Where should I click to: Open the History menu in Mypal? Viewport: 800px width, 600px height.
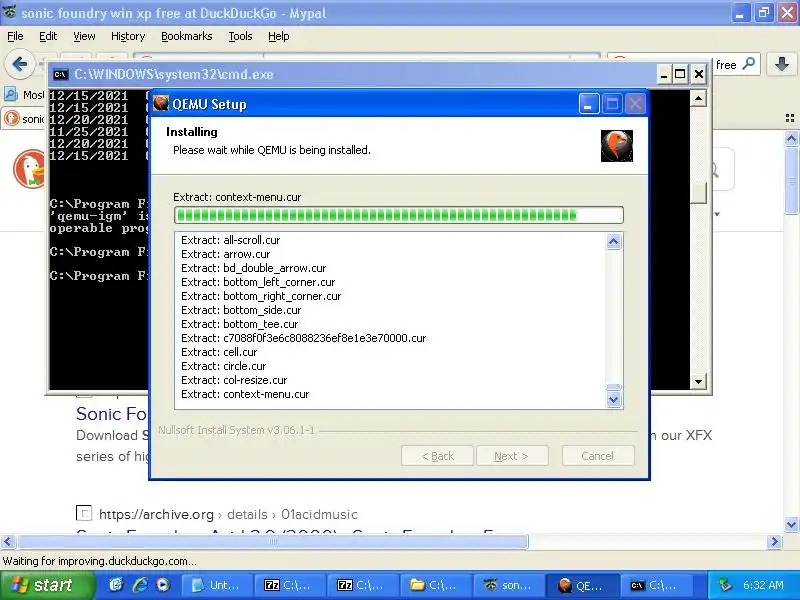tap(128, 36)
